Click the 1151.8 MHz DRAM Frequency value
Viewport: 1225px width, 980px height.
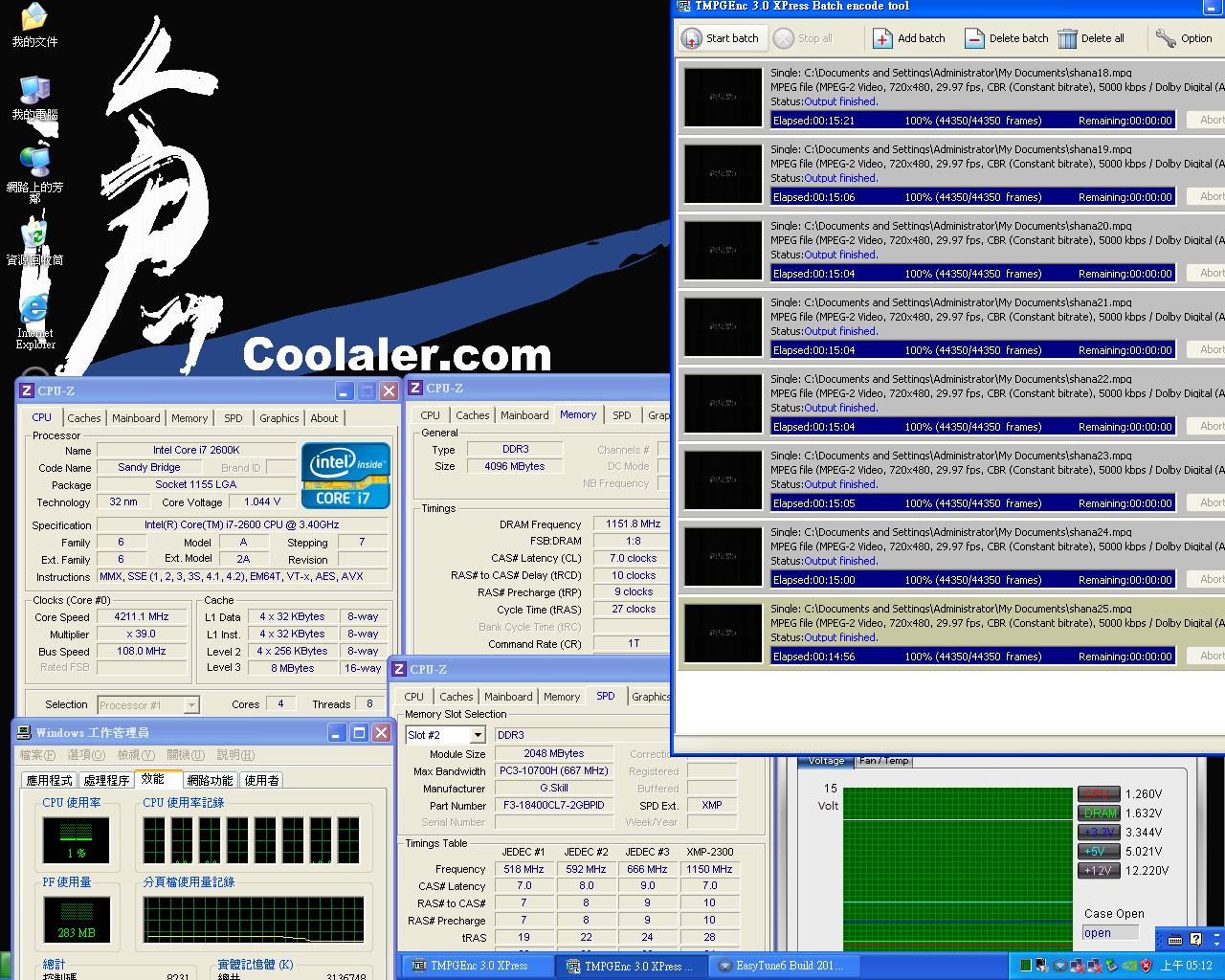(x=634, y=523)
